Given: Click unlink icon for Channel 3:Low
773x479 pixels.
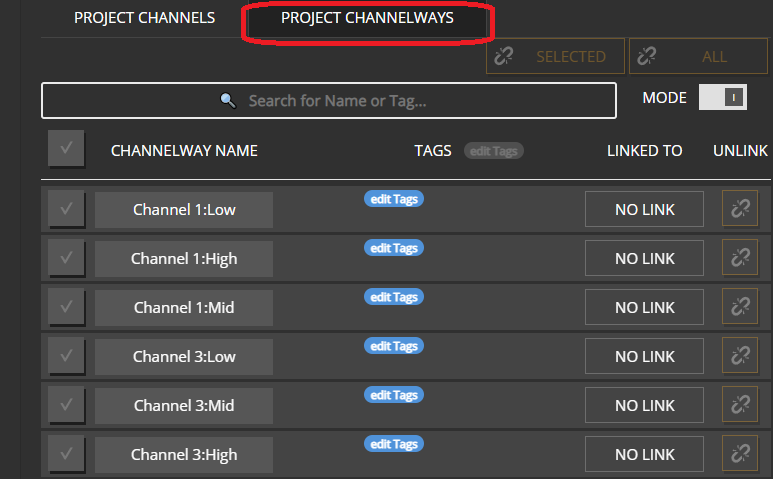Looking at the screenshot, I should coord(740,357).
